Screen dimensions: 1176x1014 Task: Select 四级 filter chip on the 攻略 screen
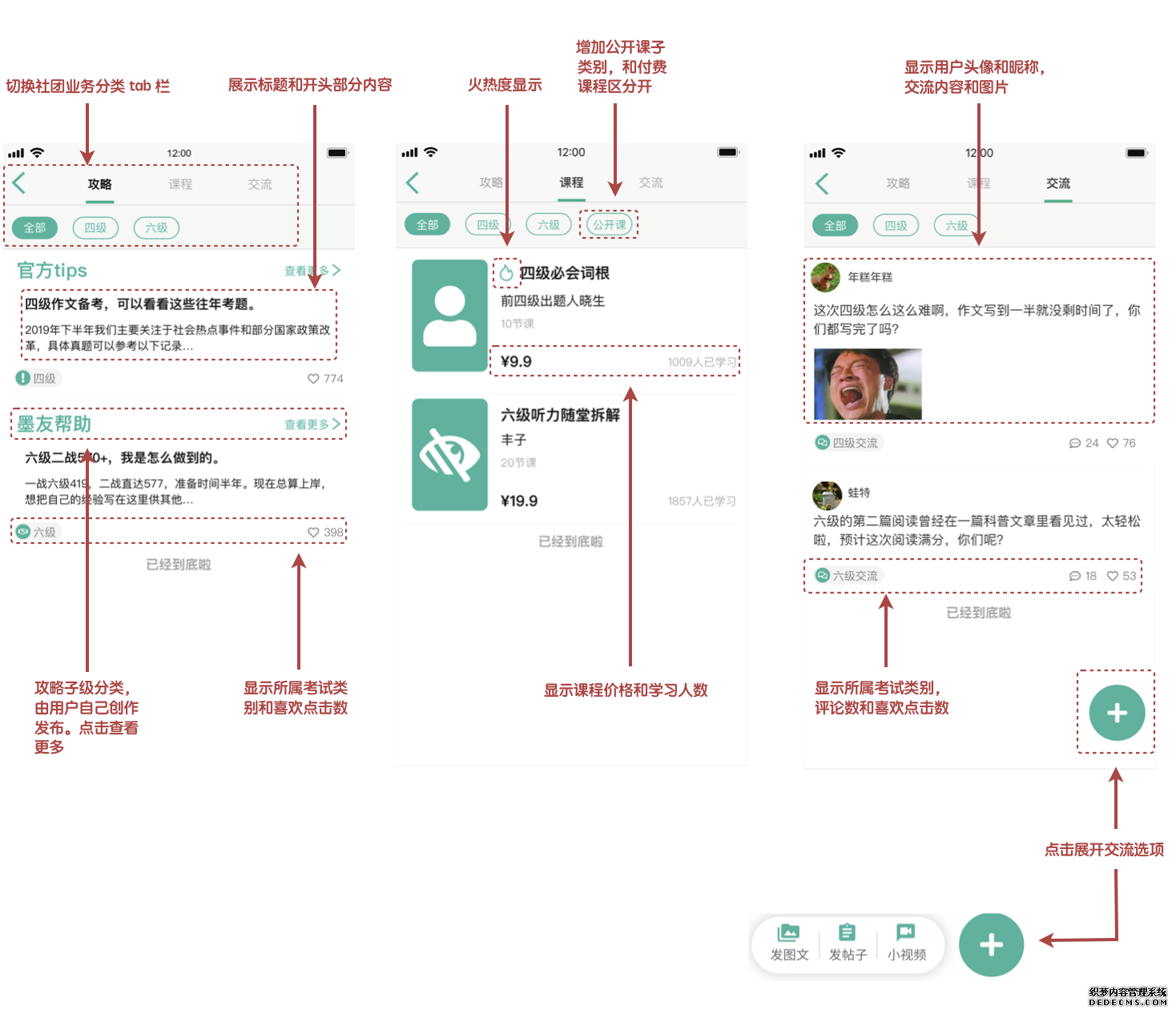pyautogui.click(x=95, y=227)
